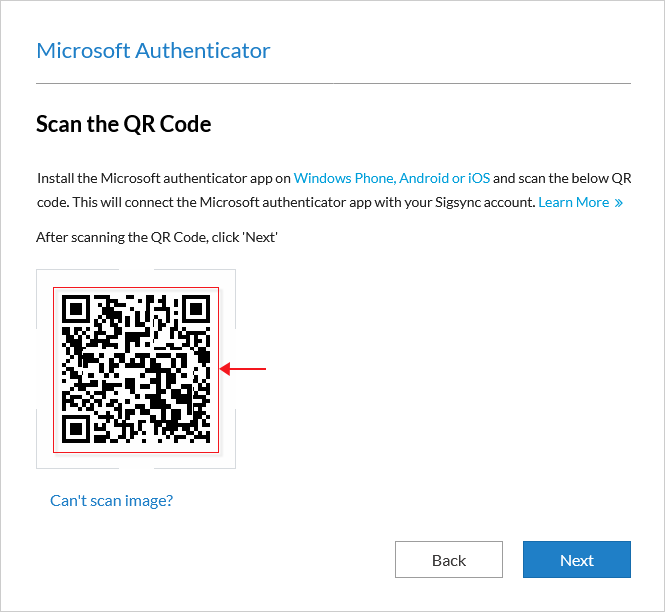Select the Microsoft Authenticator title
Viewport: 665px width, 612px height.
coord(154,50)
